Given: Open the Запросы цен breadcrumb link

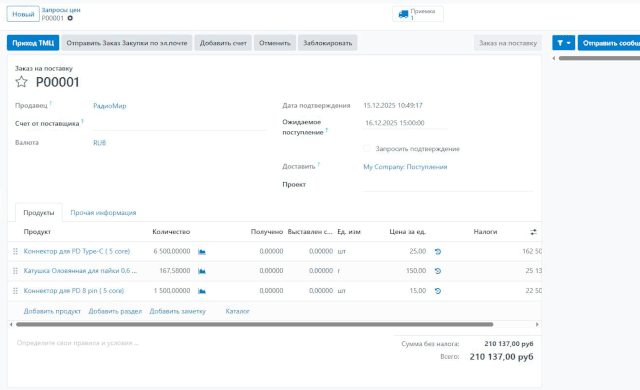Looking at the screenshot, I should [61, 10].
